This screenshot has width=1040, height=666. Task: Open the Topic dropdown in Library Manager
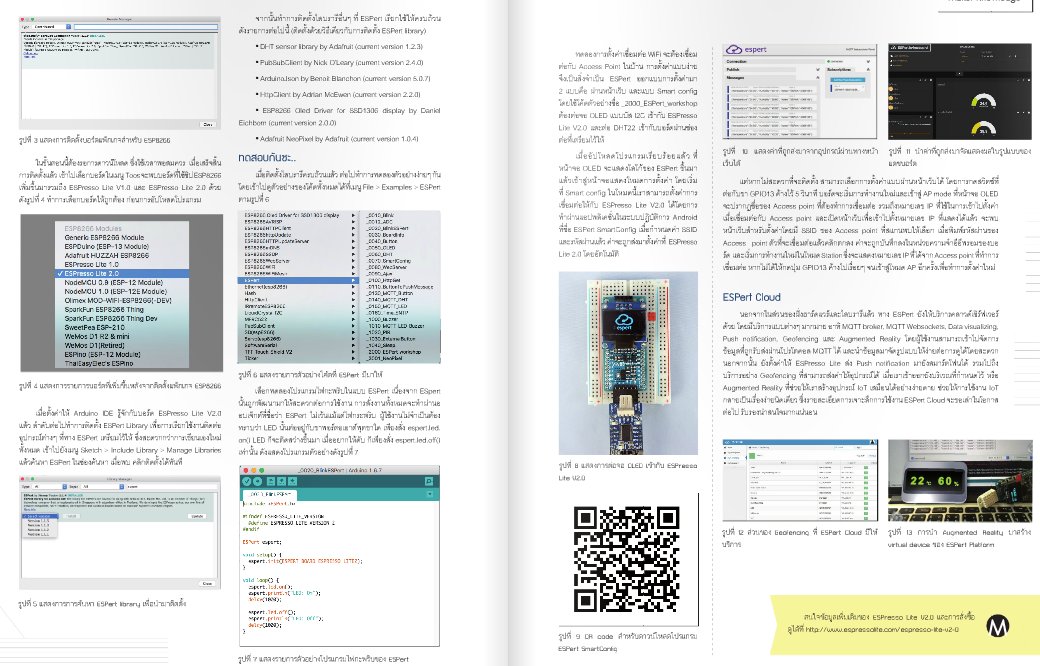[x=103, y=487]
